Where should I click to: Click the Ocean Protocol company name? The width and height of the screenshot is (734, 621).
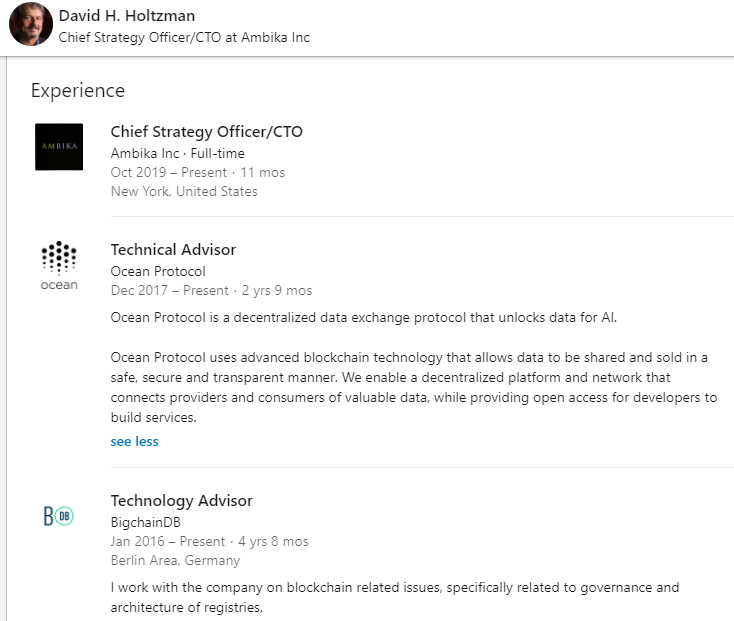(158, 271)
